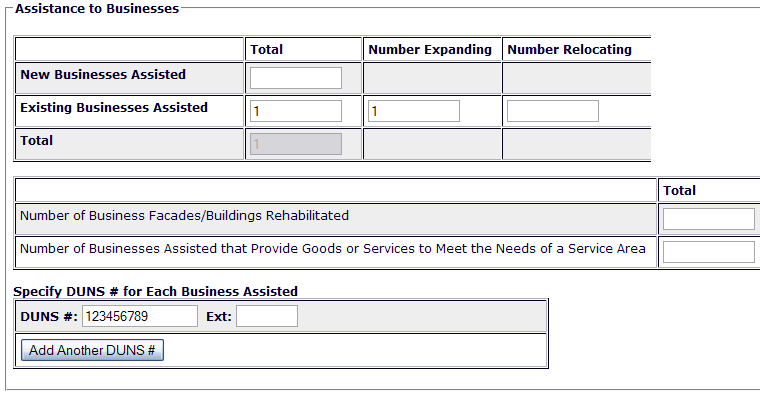Click the Number of Business Facades/Buildings Rehabilitated label
Viewport: 760px width, 401px height.
click(x=184, y=215)
